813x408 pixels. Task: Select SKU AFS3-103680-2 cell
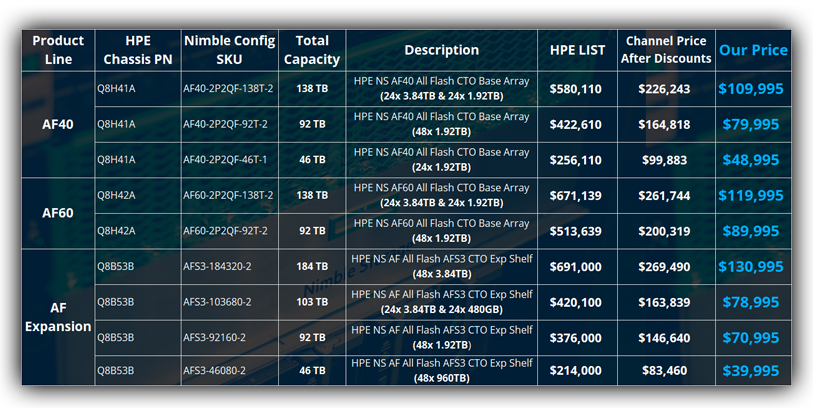point(217,302)
